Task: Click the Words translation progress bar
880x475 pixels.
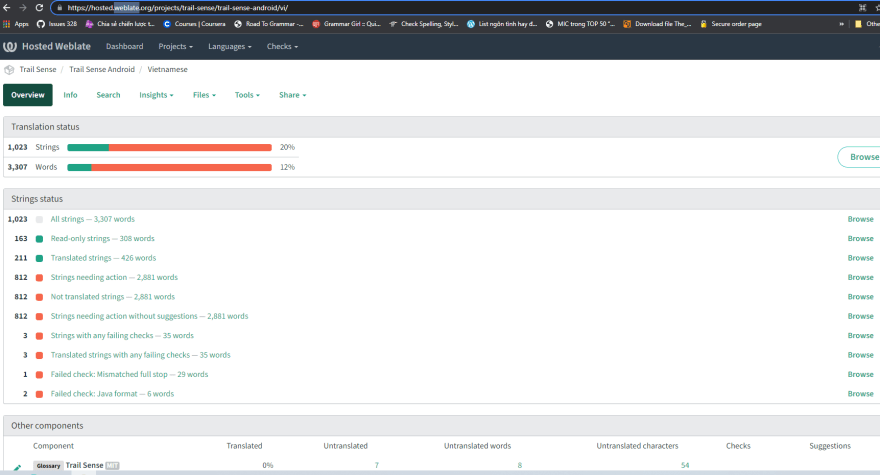Action: tap(169, 167)
